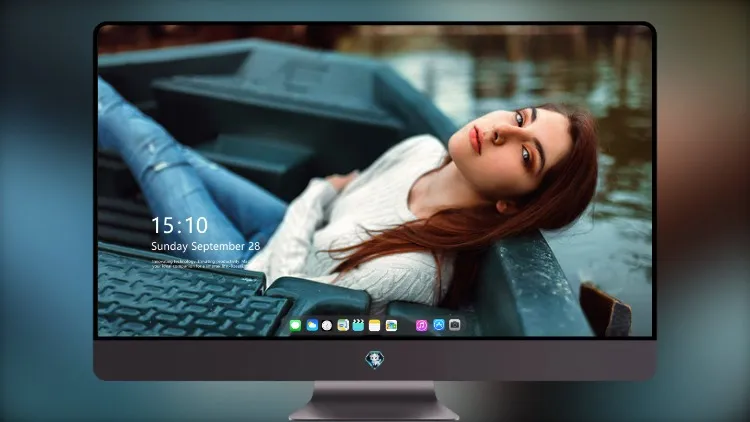Screen dimensions: 750x422
Task: Open the yellow Notes app
Action: tap(375, 325)
